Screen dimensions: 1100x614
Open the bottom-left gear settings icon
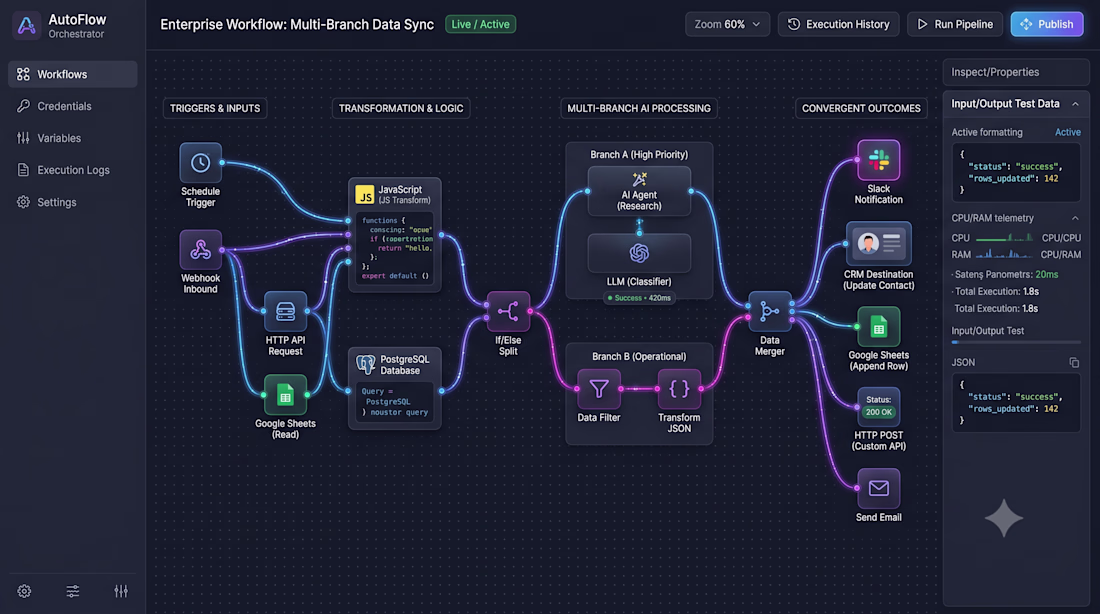point(25,592)
